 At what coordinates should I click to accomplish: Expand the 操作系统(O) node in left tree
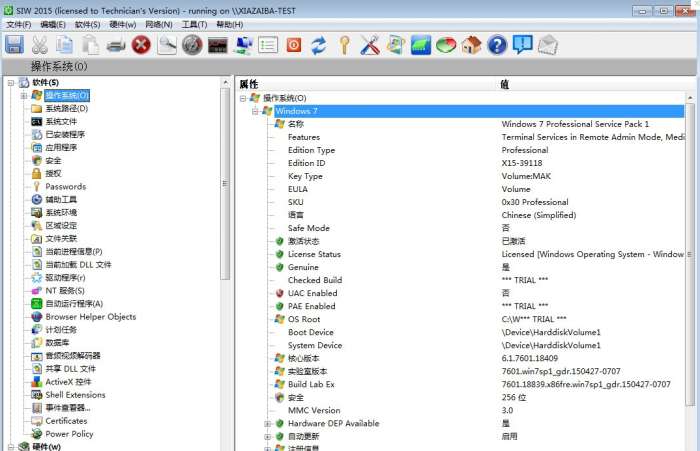(x=24, y=96)
